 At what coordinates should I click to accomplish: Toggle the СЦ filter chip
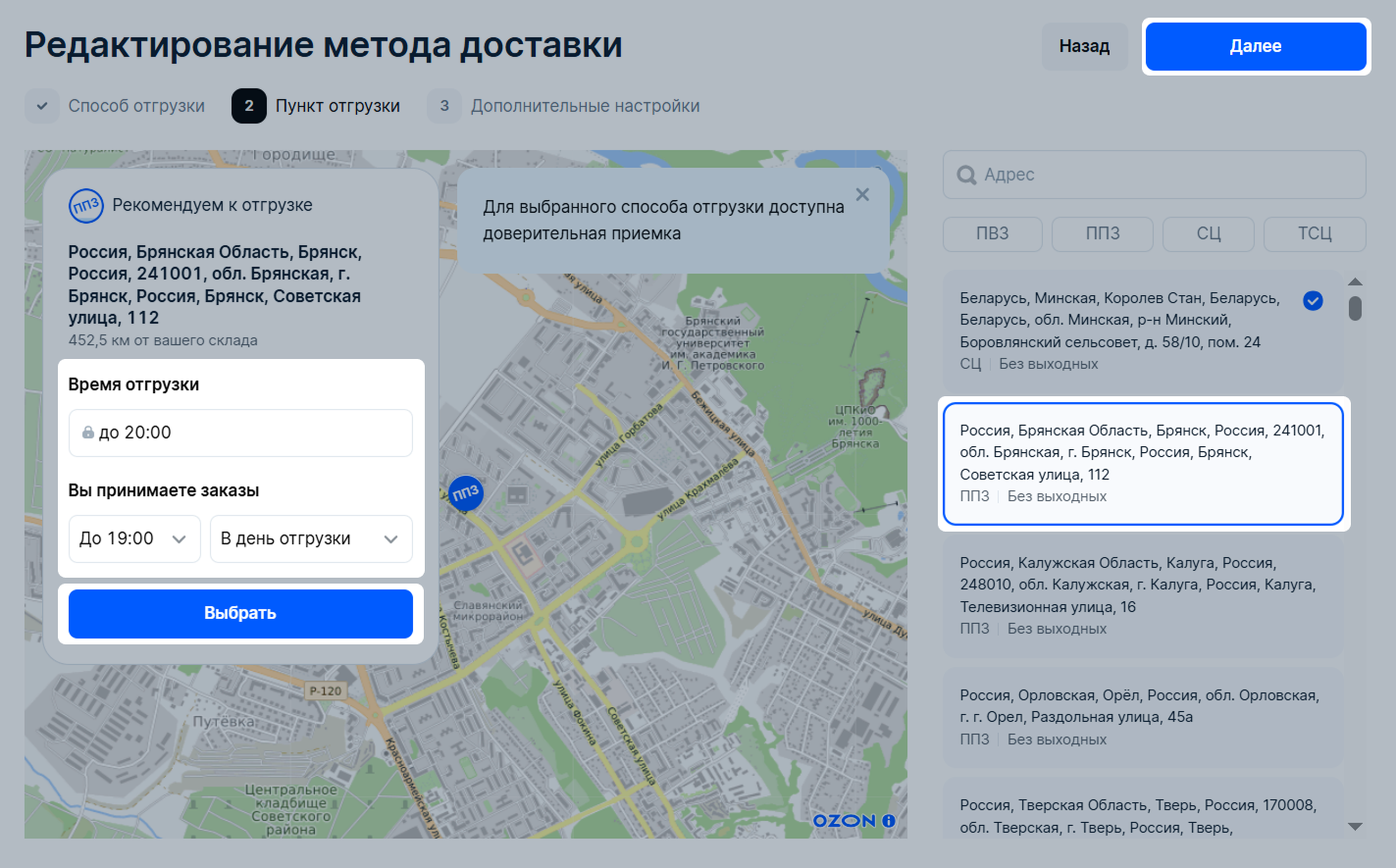click(1208, 233)
